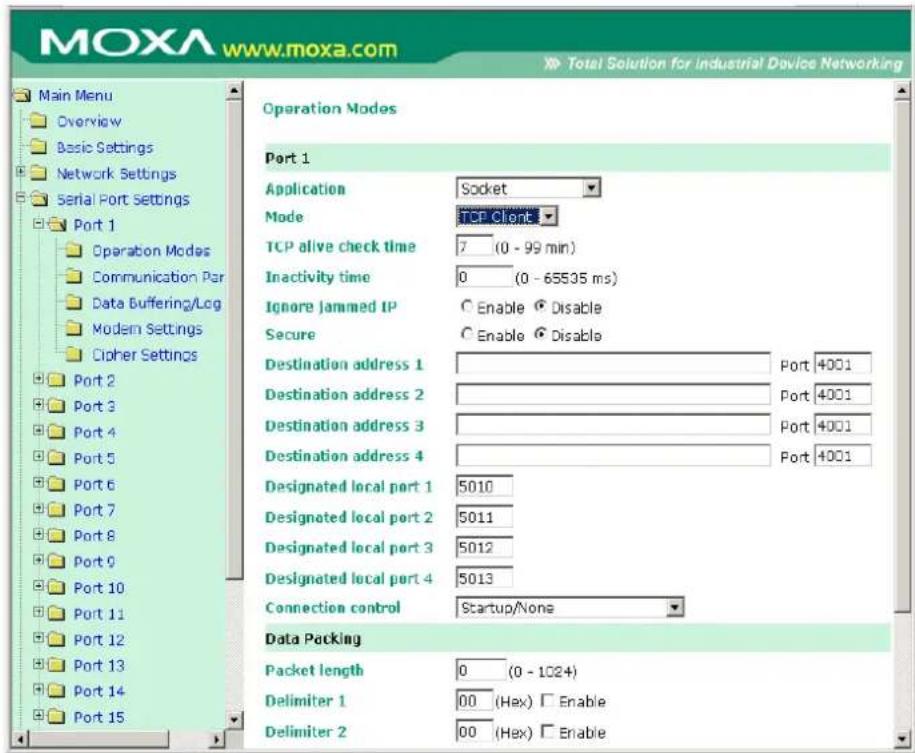This screenshot has width=915, height=753.
Task: Click the Destination address 1 field
Action: pyautogui.click(x=613, y=364)
